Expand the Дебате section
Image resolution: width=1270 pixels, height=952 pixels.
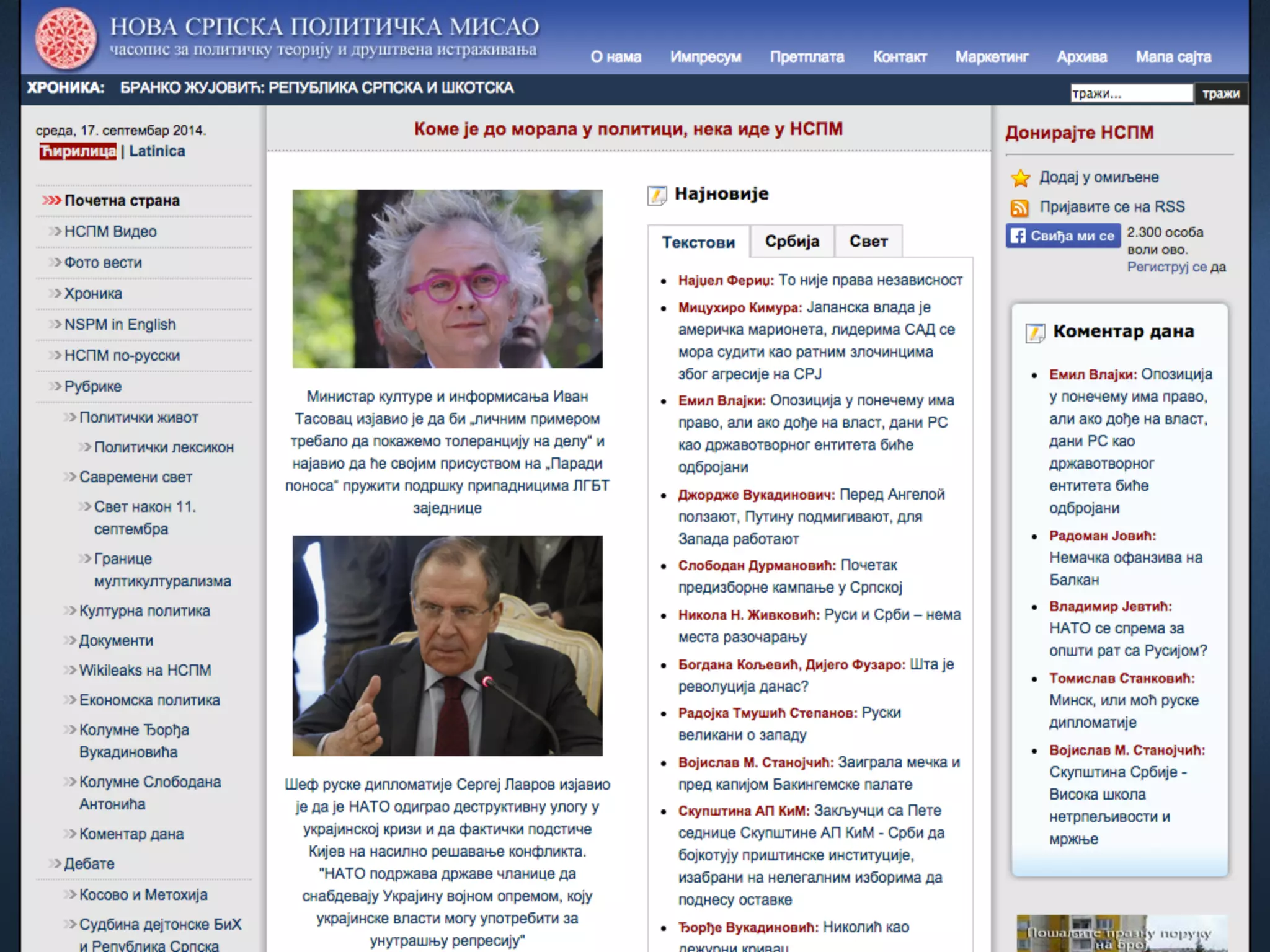[x=89, y=863]
